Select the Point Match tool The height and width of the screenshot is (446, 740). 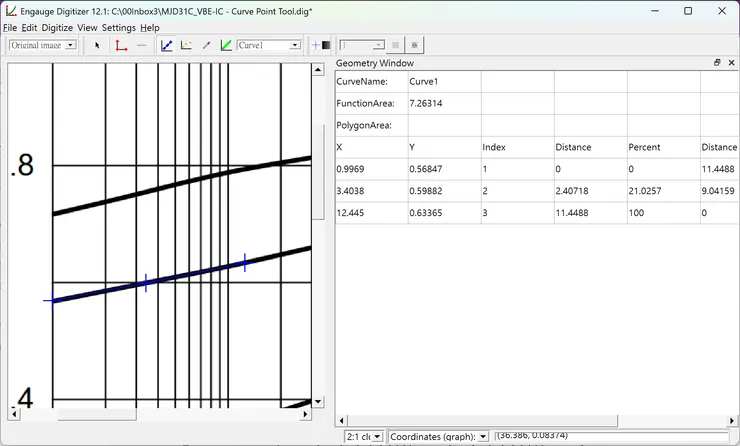(x=186, y=45)
